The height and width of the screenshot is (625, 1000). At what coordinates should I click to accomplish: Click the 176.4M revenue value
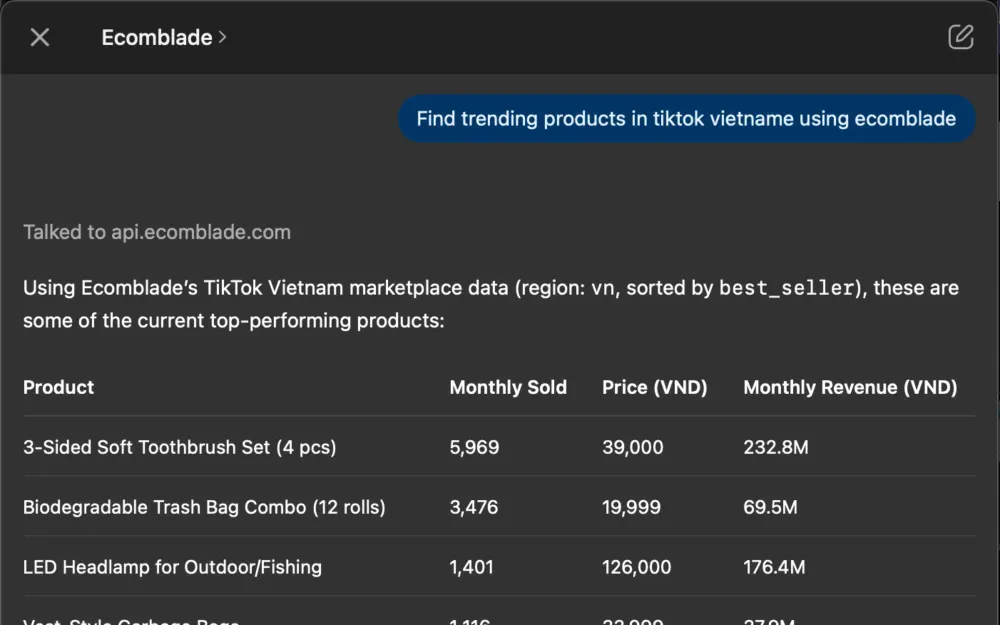[x=774, y=567]
